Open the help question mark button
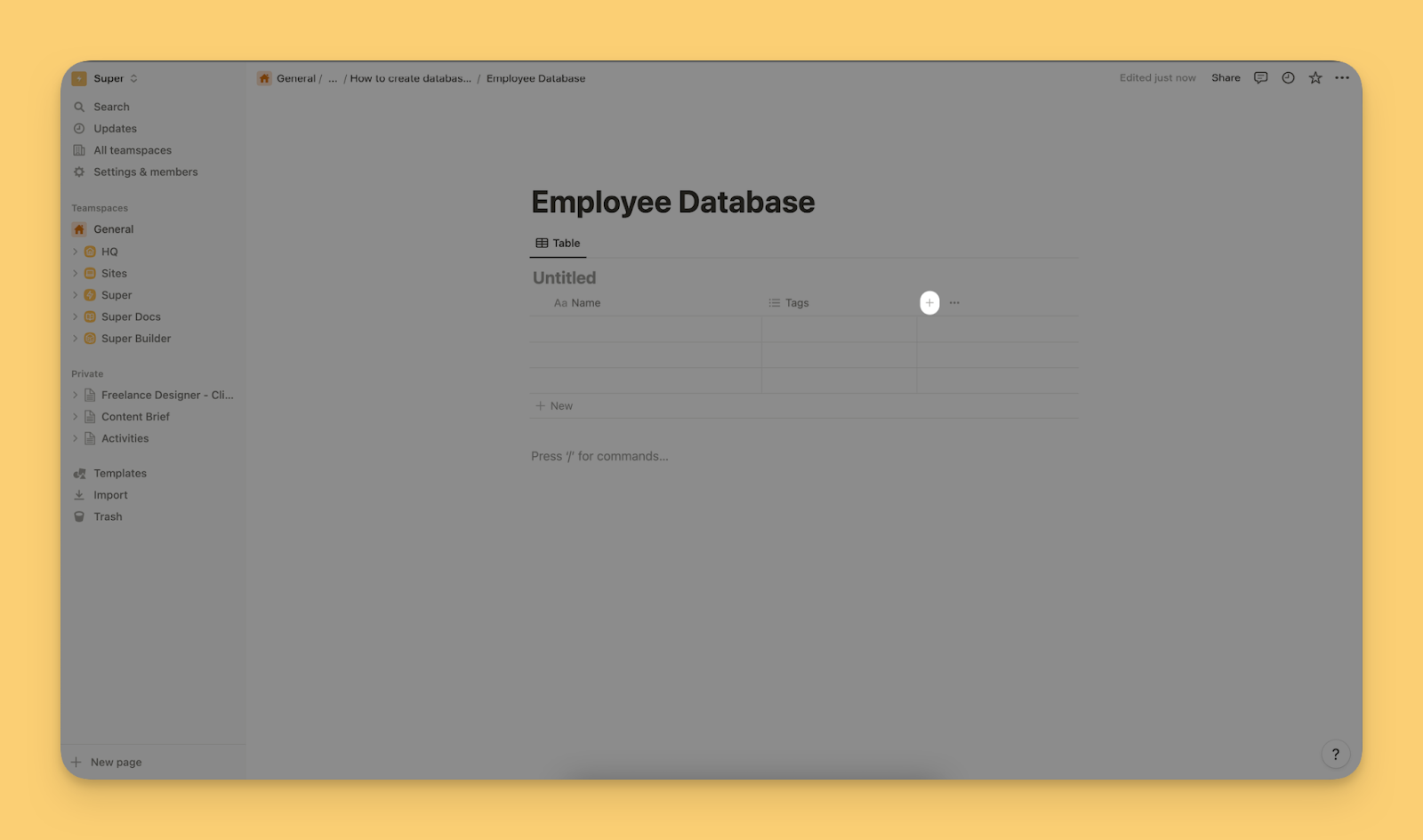This screenshot has height=840, width=1423. coord(1335,755)
